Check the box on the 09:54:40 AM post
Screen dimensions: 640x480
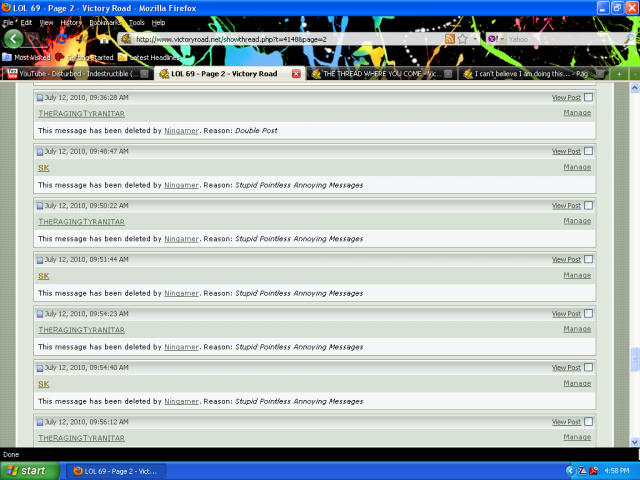click(588, 368)
